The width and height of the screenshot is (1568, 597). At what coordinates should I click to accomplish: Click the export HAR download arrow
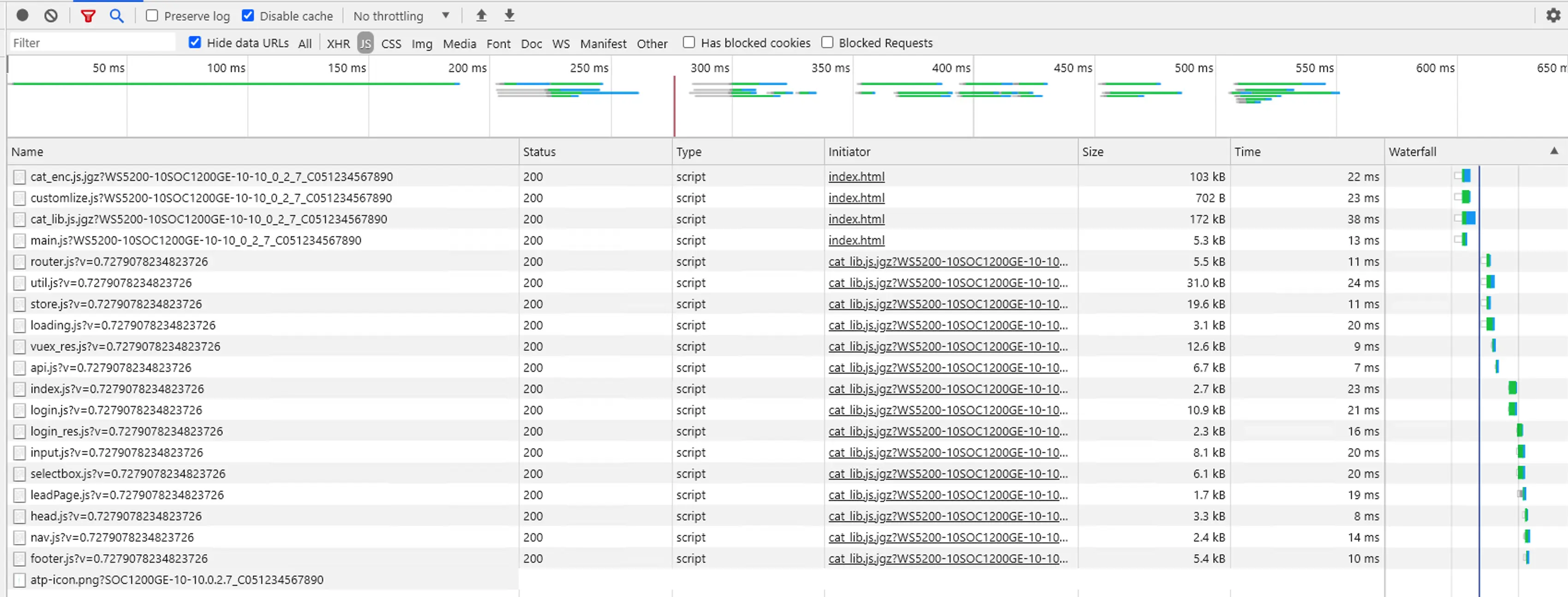coord(509,15)
